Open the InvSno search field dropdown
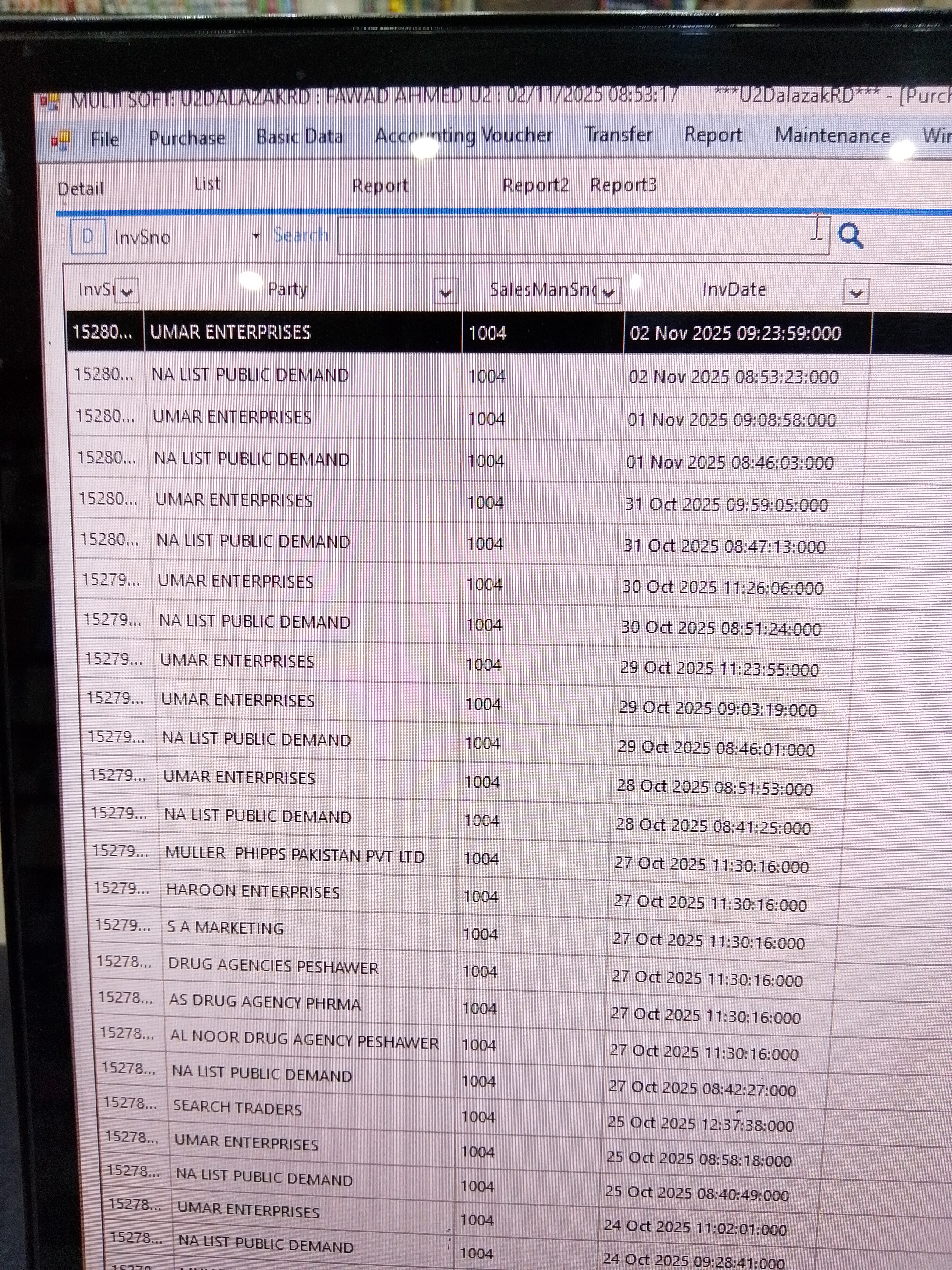 [x=256, y=236]
